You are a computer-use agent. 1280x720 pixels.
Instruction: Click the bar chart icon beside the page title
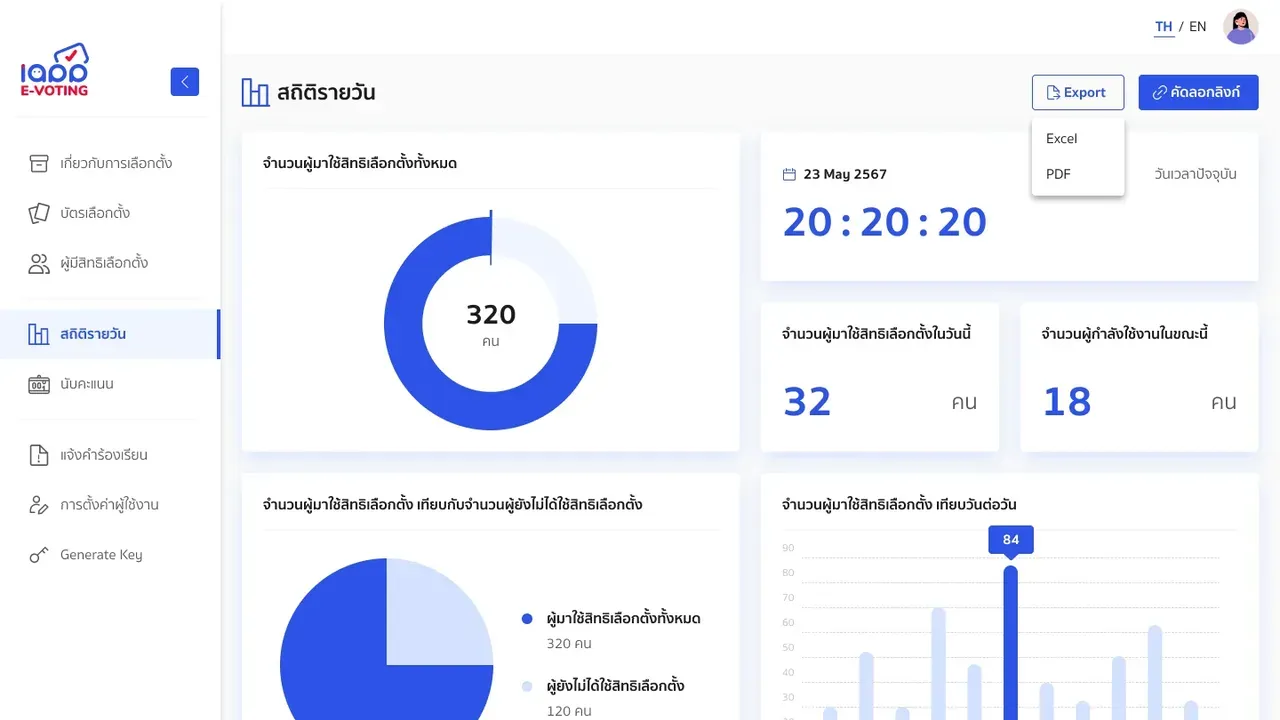(x=256, y=93)
